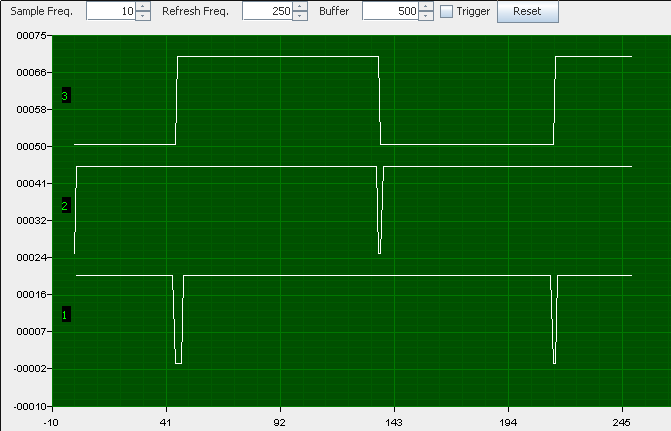Click the Reset button

coord(528,12)
